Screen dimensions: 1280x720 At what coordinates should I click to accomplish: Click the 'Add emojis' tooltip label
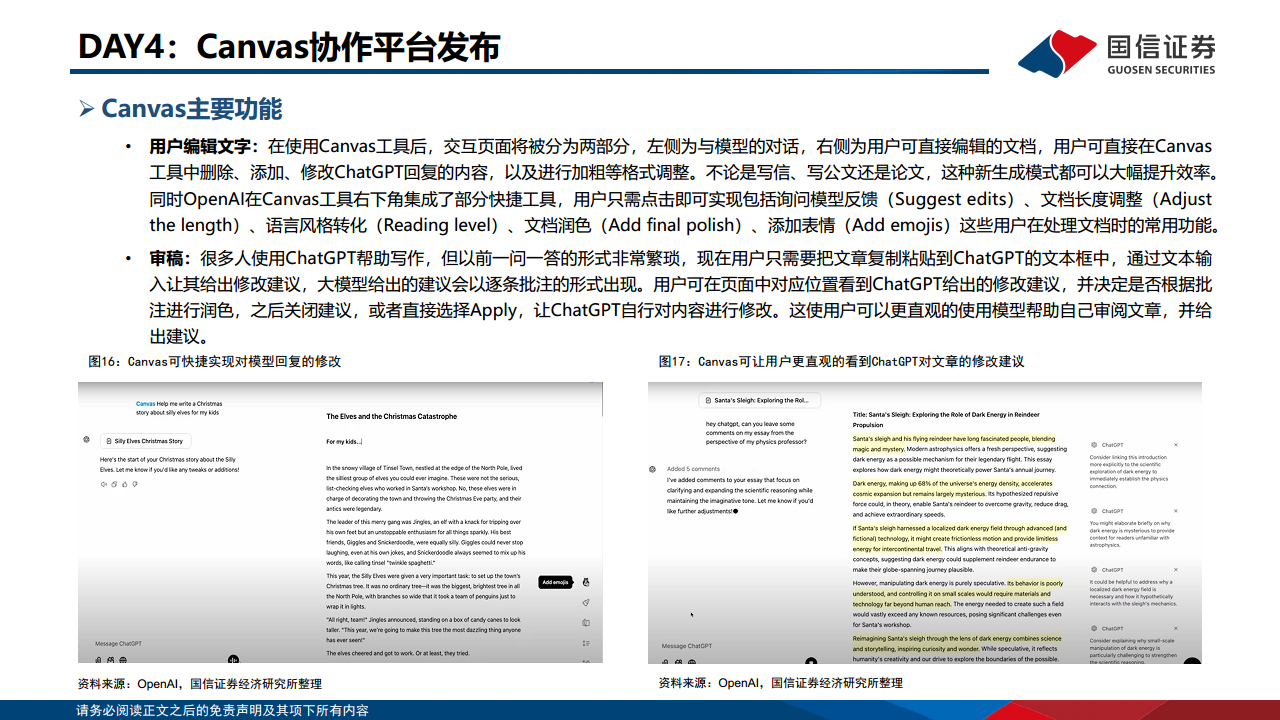pos(555,582)
